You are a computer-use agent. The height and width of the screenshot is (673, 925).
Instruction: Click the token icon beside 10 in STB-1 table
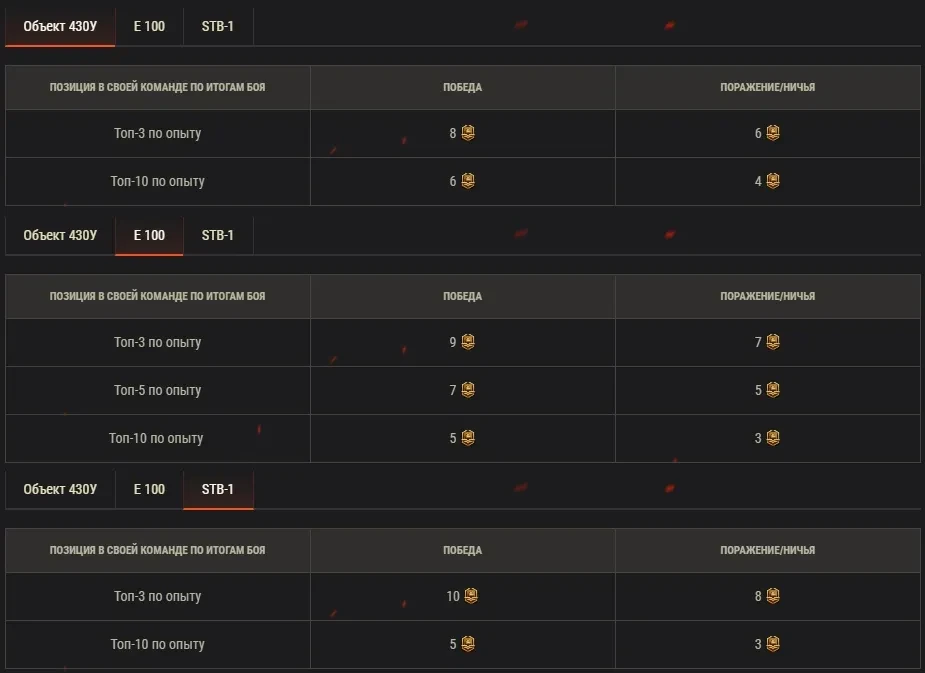coord(471,596)
